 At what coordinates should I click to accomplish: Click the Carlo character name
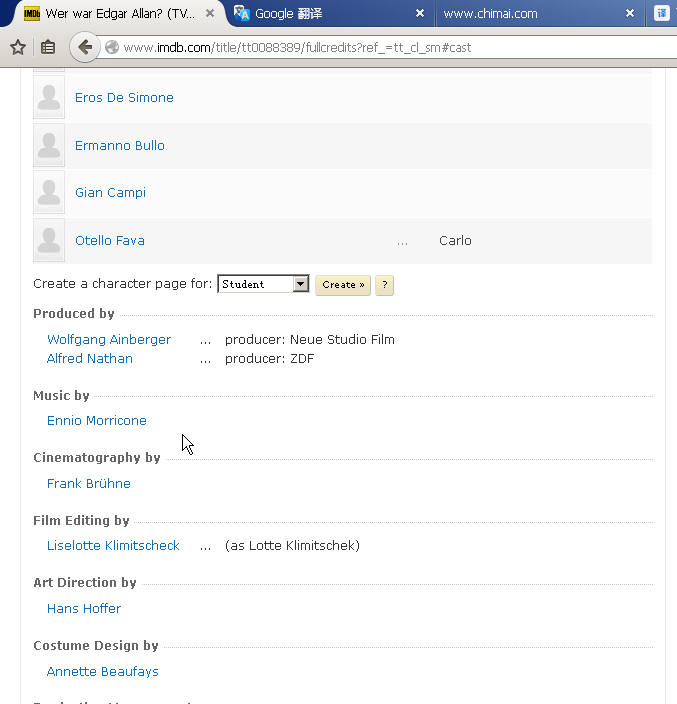(x=455, y=241)
